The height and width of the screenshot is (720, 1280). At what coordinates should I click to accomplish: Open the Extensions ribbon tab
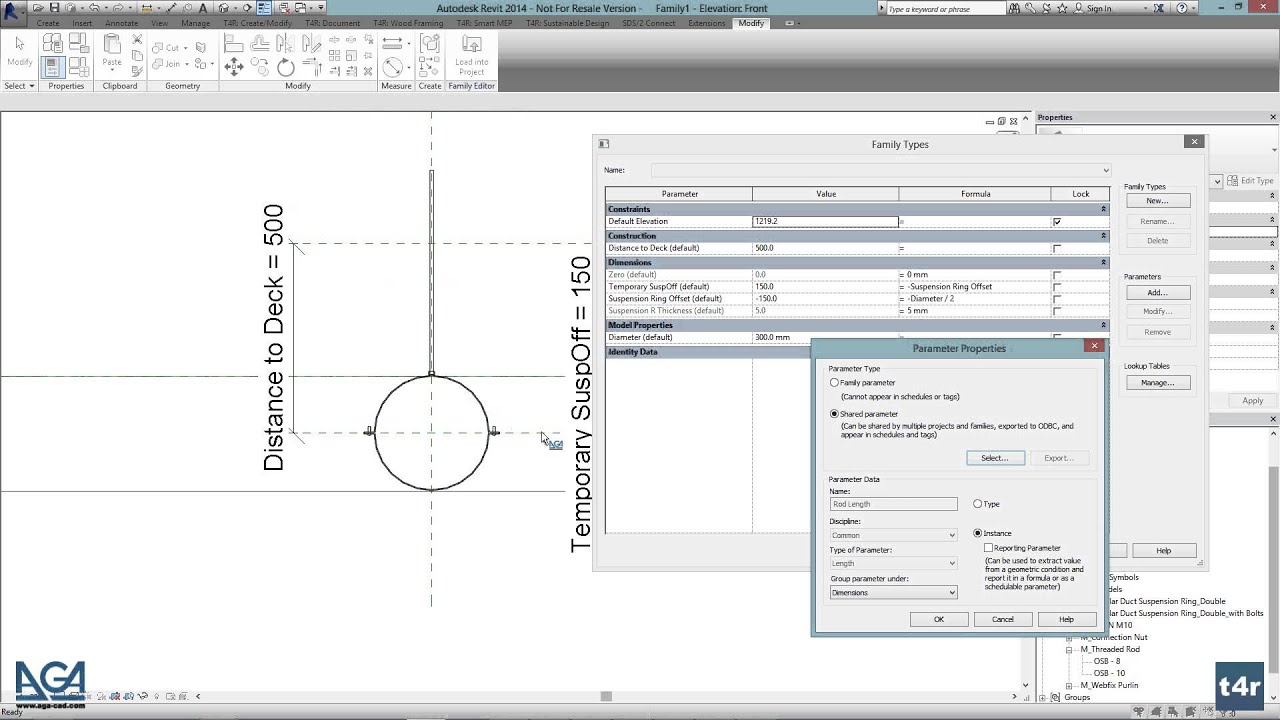tap(707, 23)
